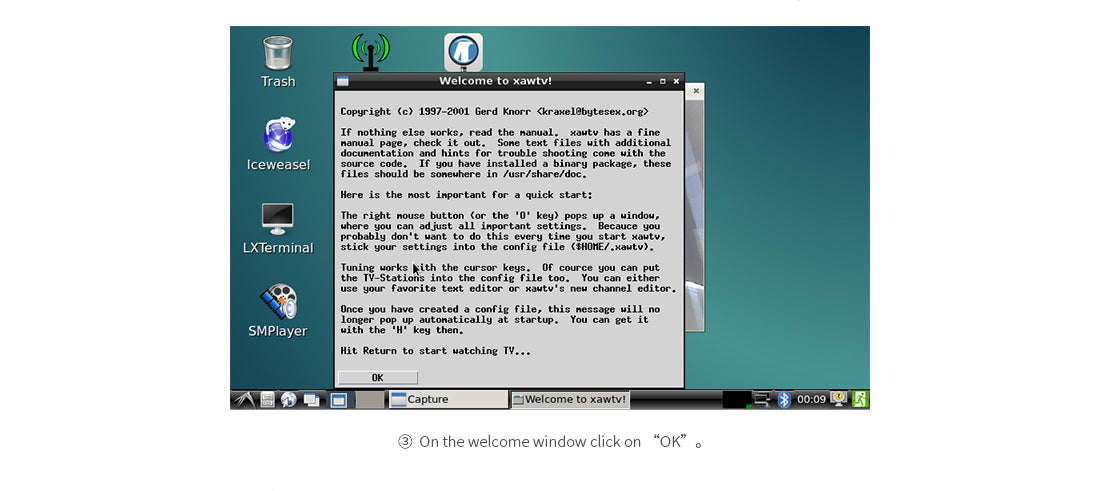Select the 'Welcome to xawtv!' taskbar entry
The image size is (1100, 491).
coord(570,400)
